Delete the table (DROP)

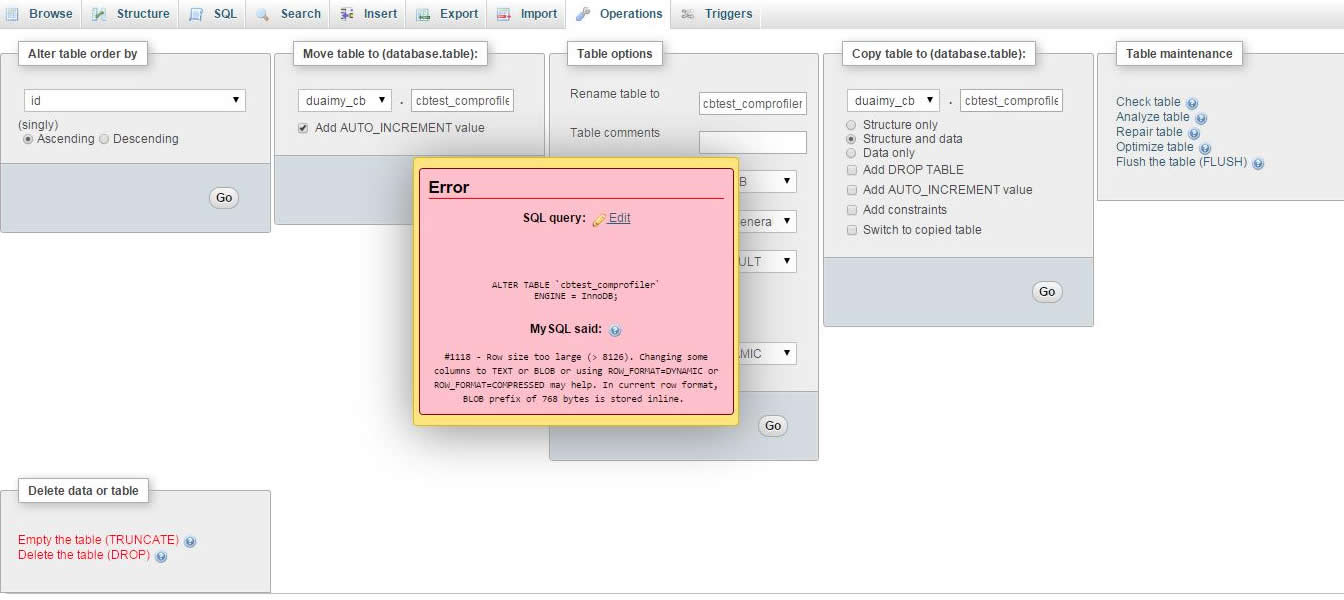84,555
